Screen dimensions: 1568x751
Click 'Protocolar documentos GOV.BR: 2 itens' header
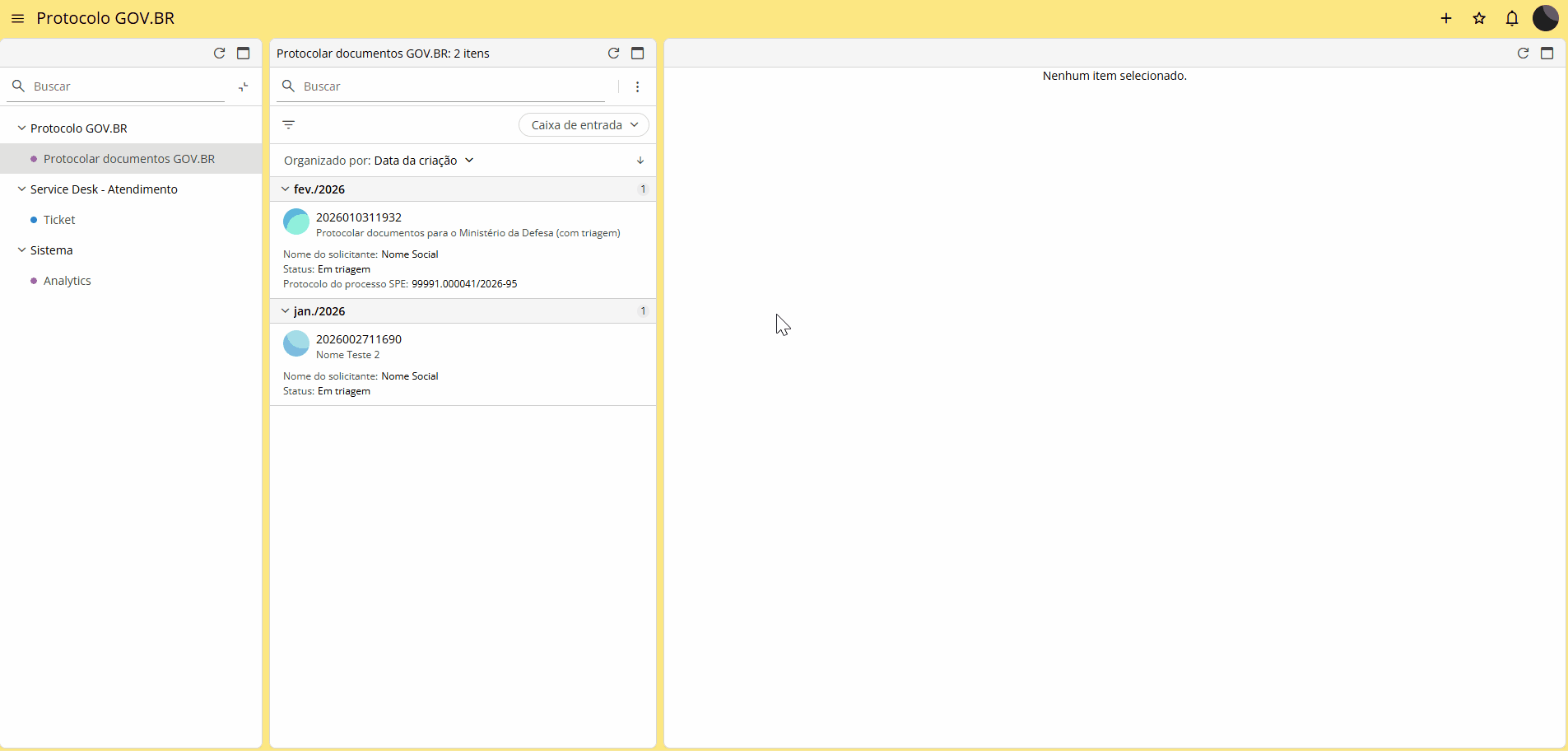383,54
